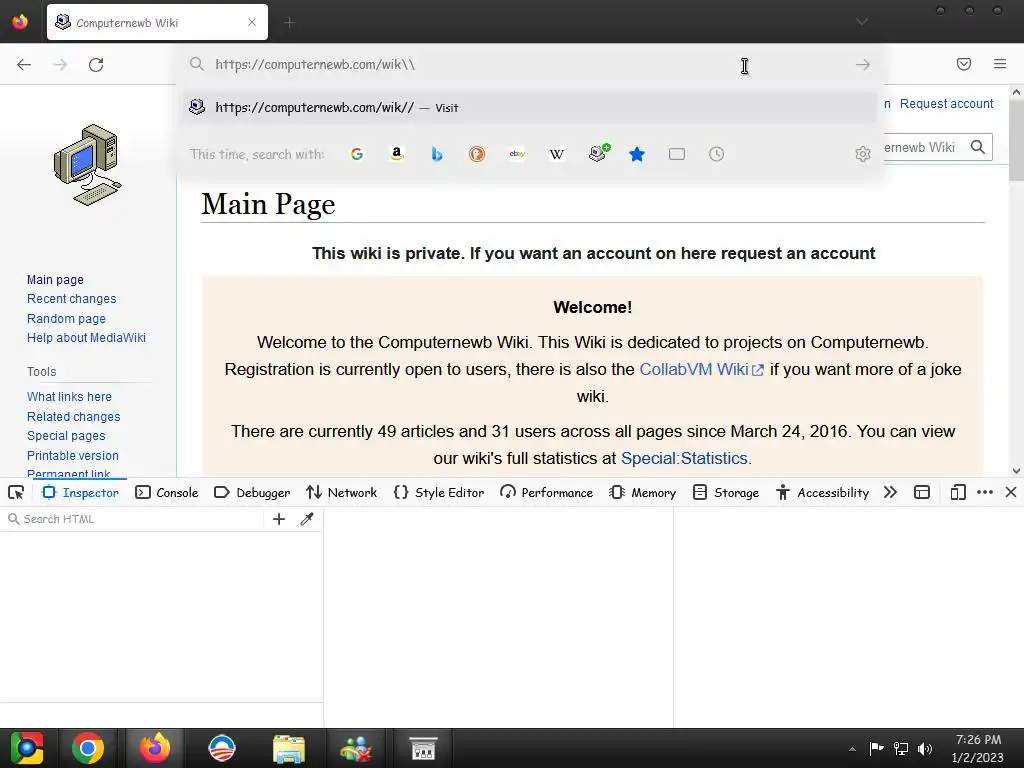Go back using the browser back arrow
Viewport: 1024px width, 768px height.
24,65
